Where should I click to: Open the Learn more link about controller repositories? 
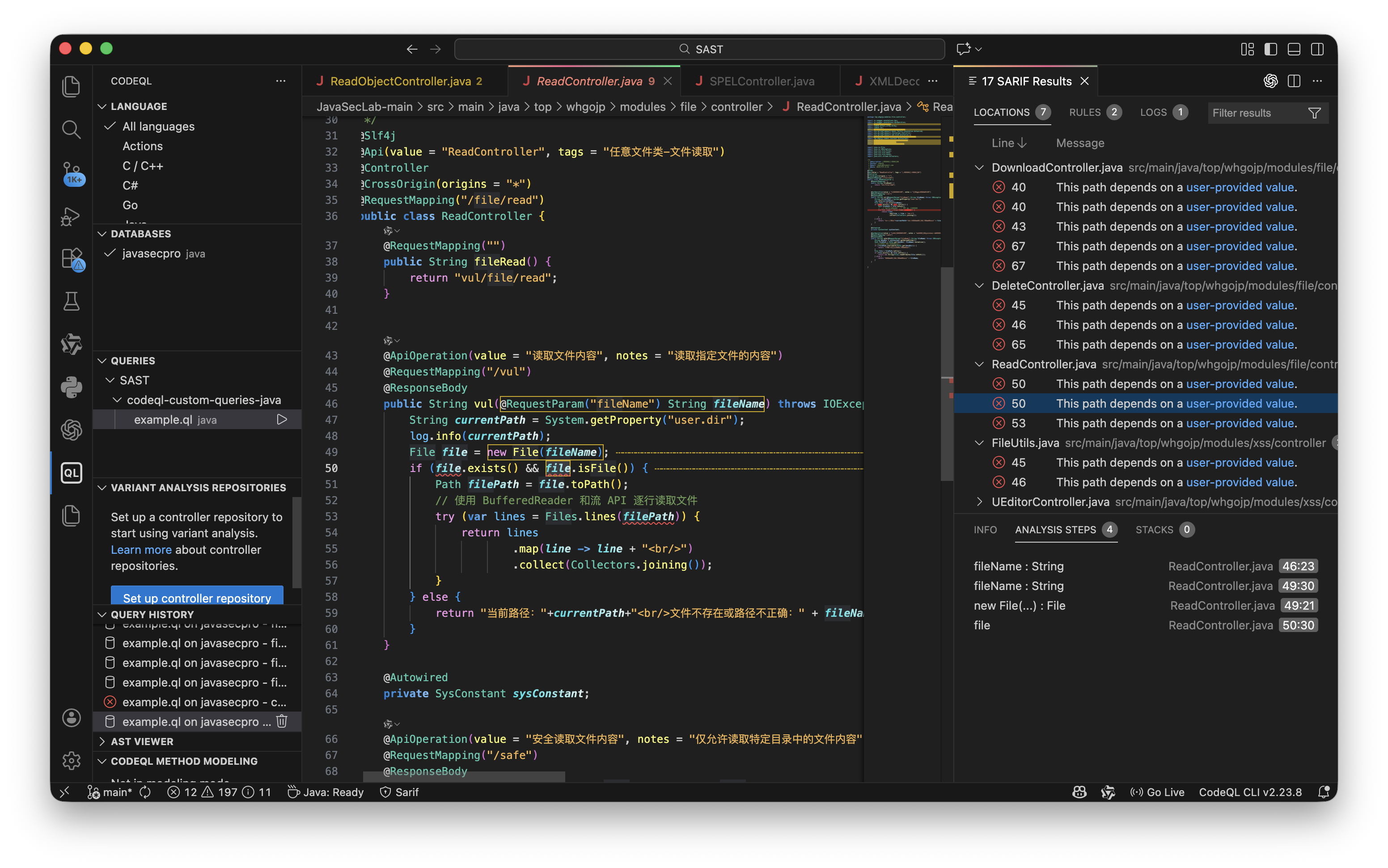tap(141, 549)
